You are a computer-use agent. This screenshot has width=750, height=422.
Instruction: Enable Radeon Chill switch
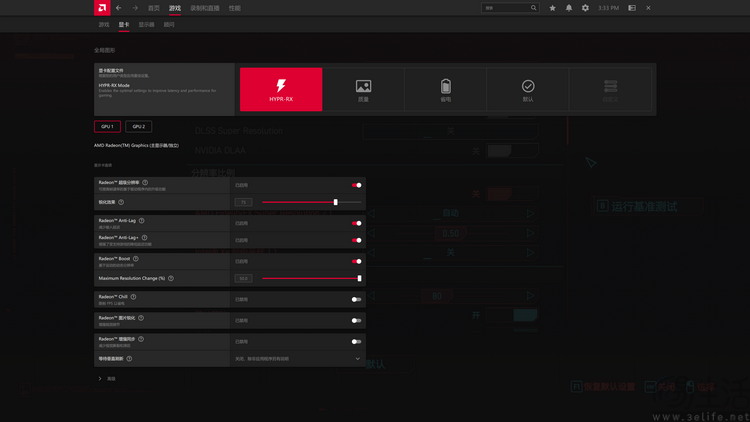(x=356, y=300)
